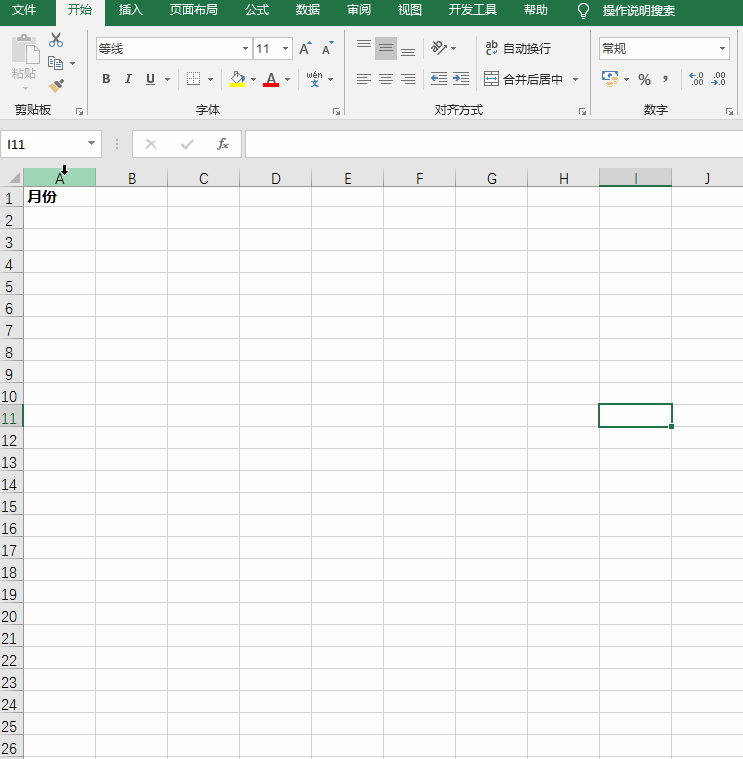Click the confirm checkmark in formula bar
The height and width of the screenshot is (759, 743).
tap(187, 144)
